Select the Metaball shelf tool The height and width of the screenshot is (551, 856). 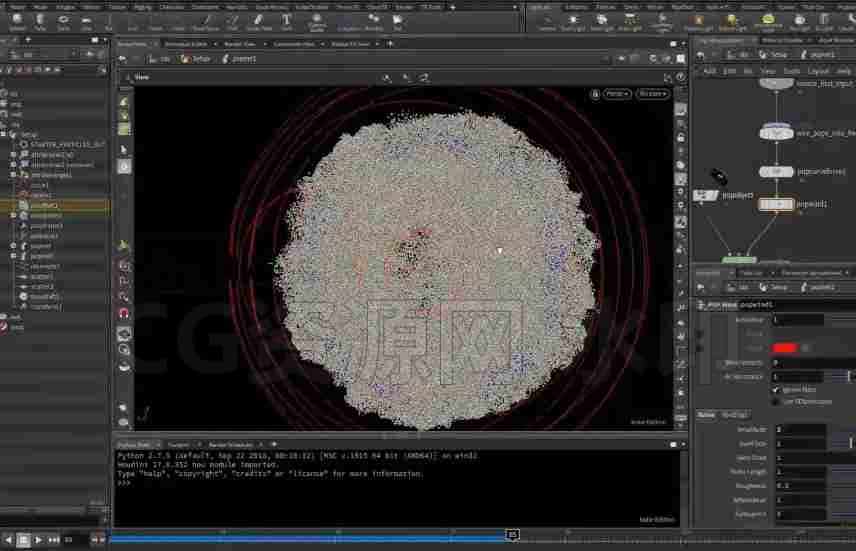[374, 21]
